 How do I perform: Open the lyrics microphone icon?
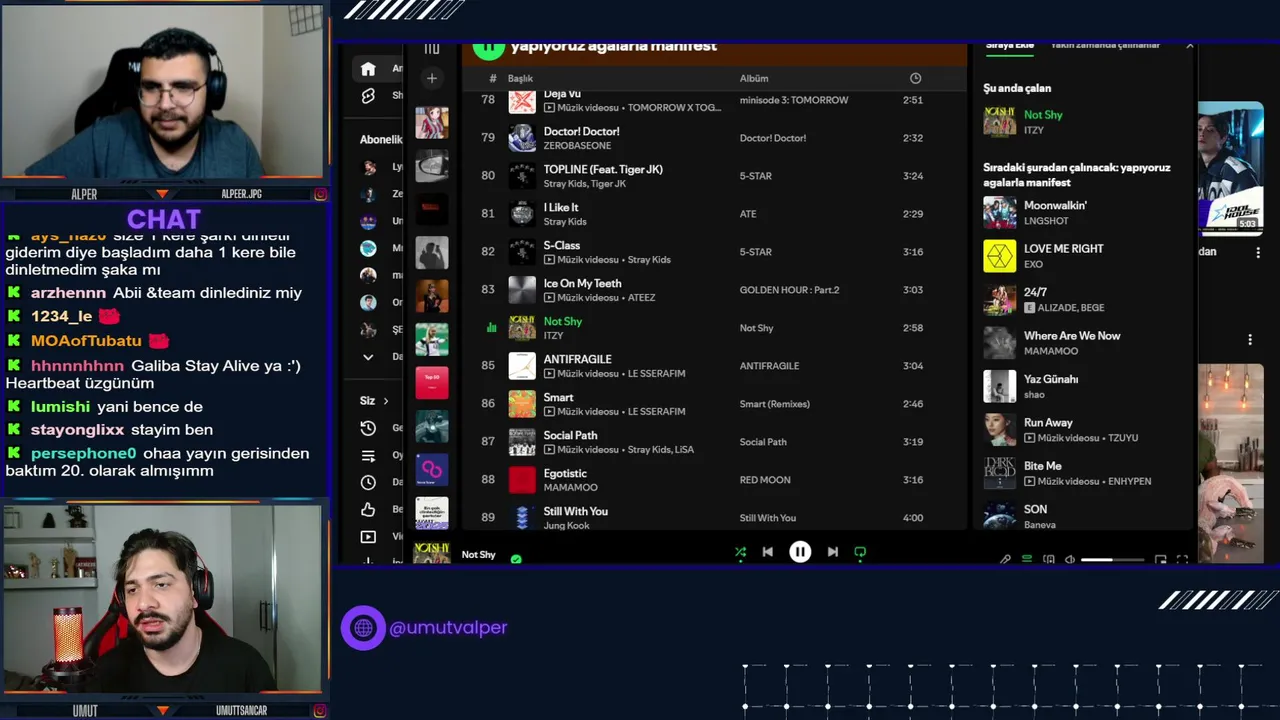pyautogui.click(x=1005, y=560)
